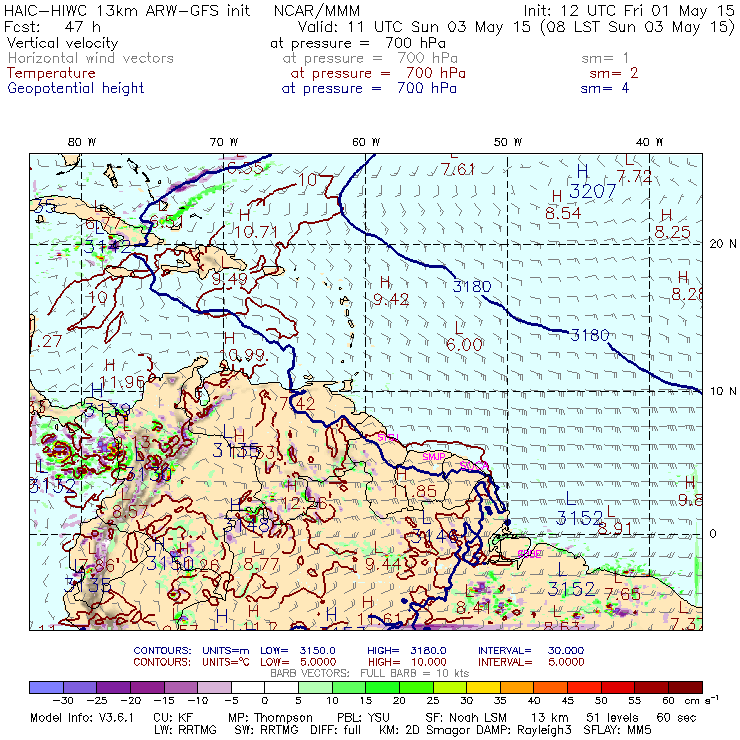
Task: Click the '70 W' longitude label
Action: pyautogui.click(x=224, y=142)
